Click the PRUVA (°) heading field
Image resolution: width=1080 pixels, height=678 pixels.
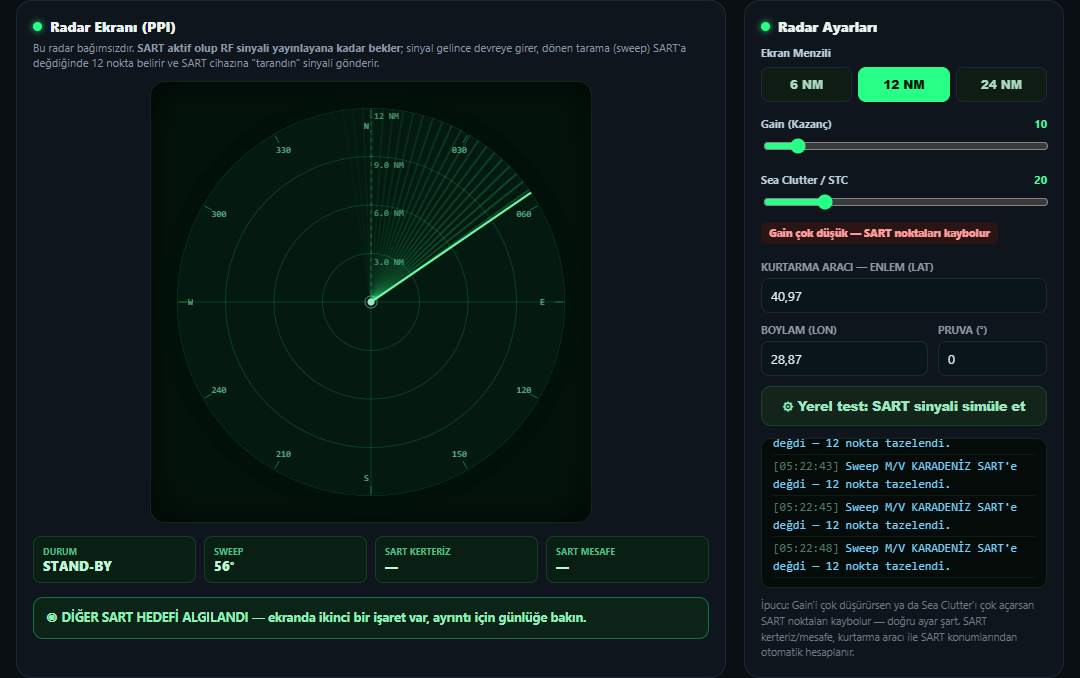point(992,359)
